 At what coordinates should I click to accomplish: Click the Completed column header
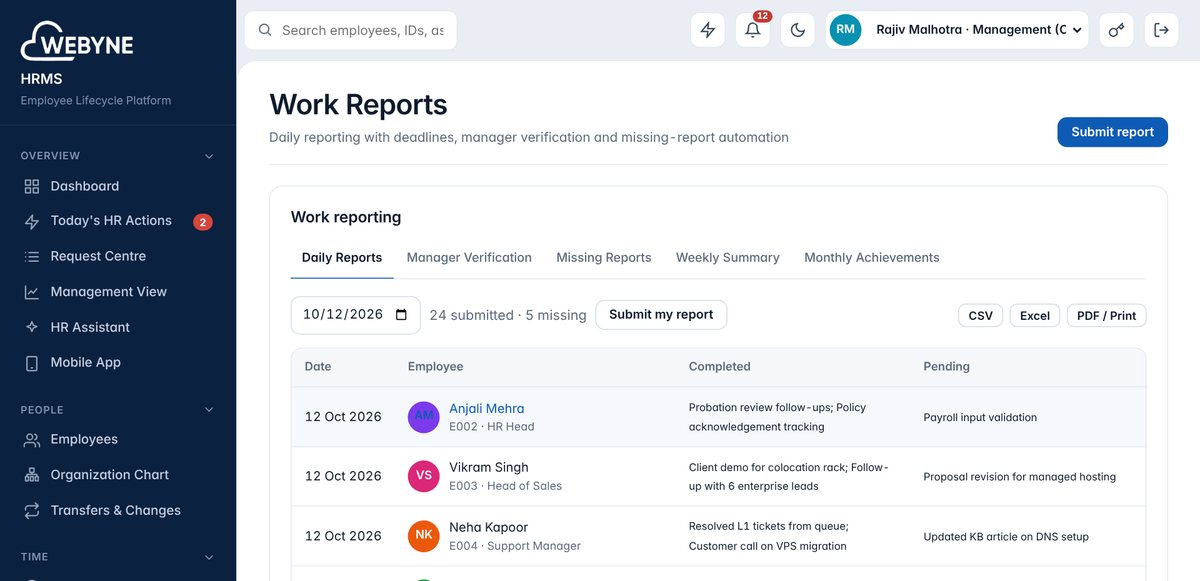coord(720,367)
